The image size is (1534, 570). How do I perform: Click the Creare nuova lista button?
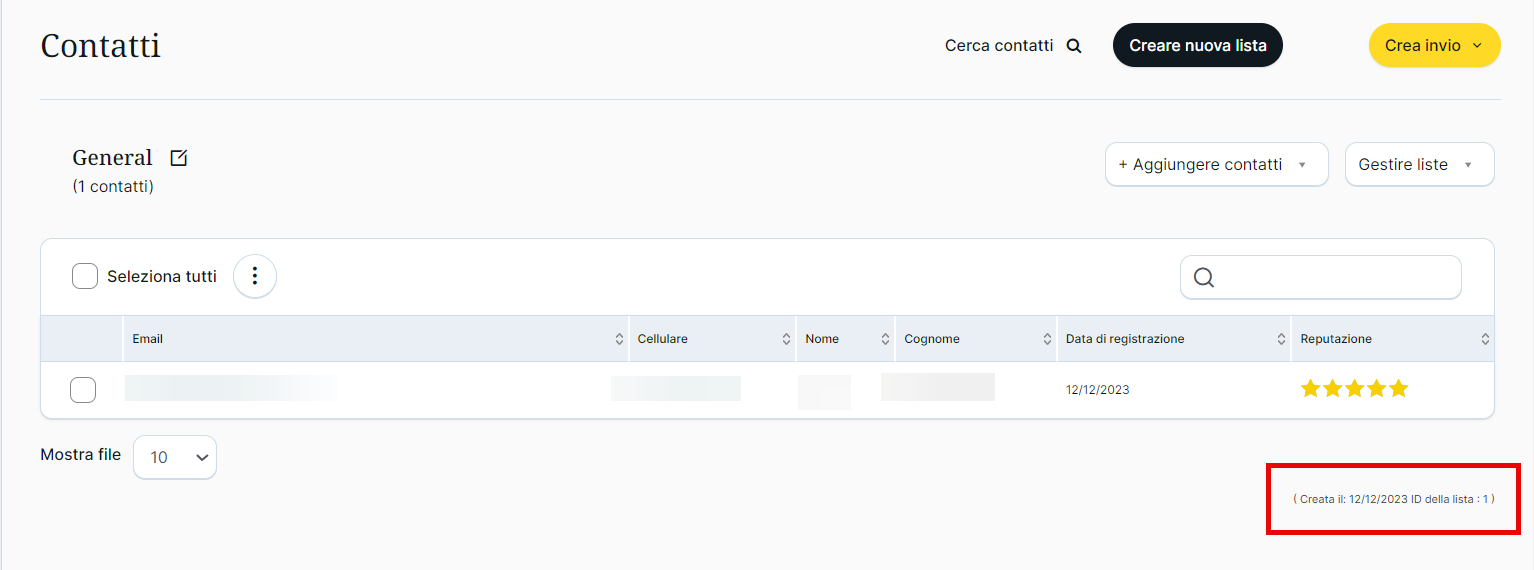[1197, 46]
